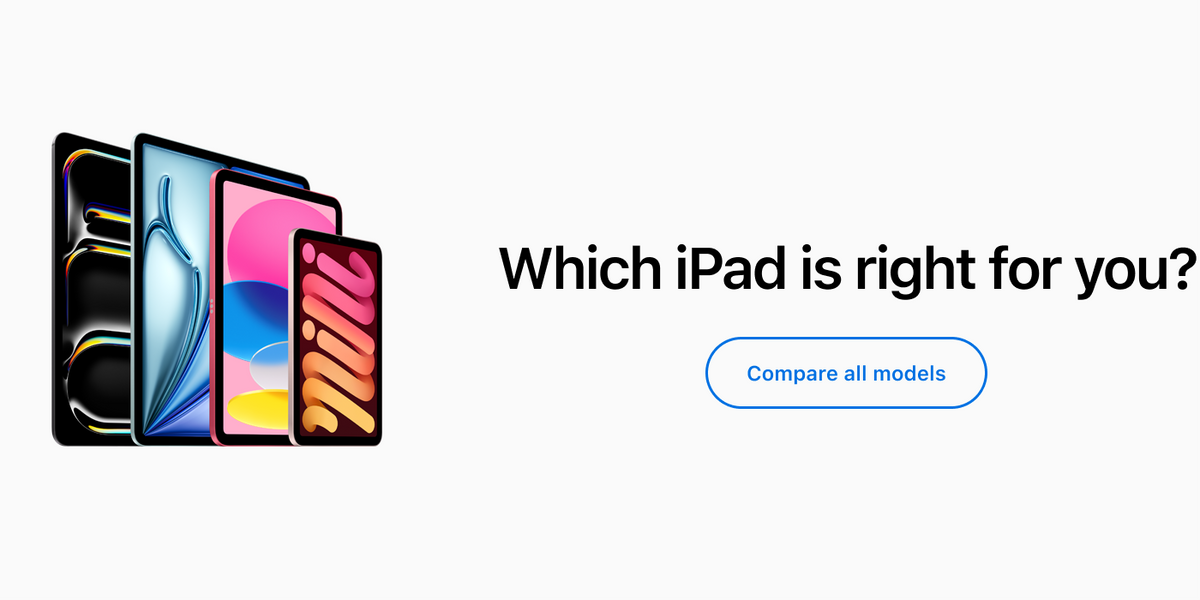Click the question mark ending the heading
The width and height of the screenshot is (1200, 600).
coord(1184,265)
